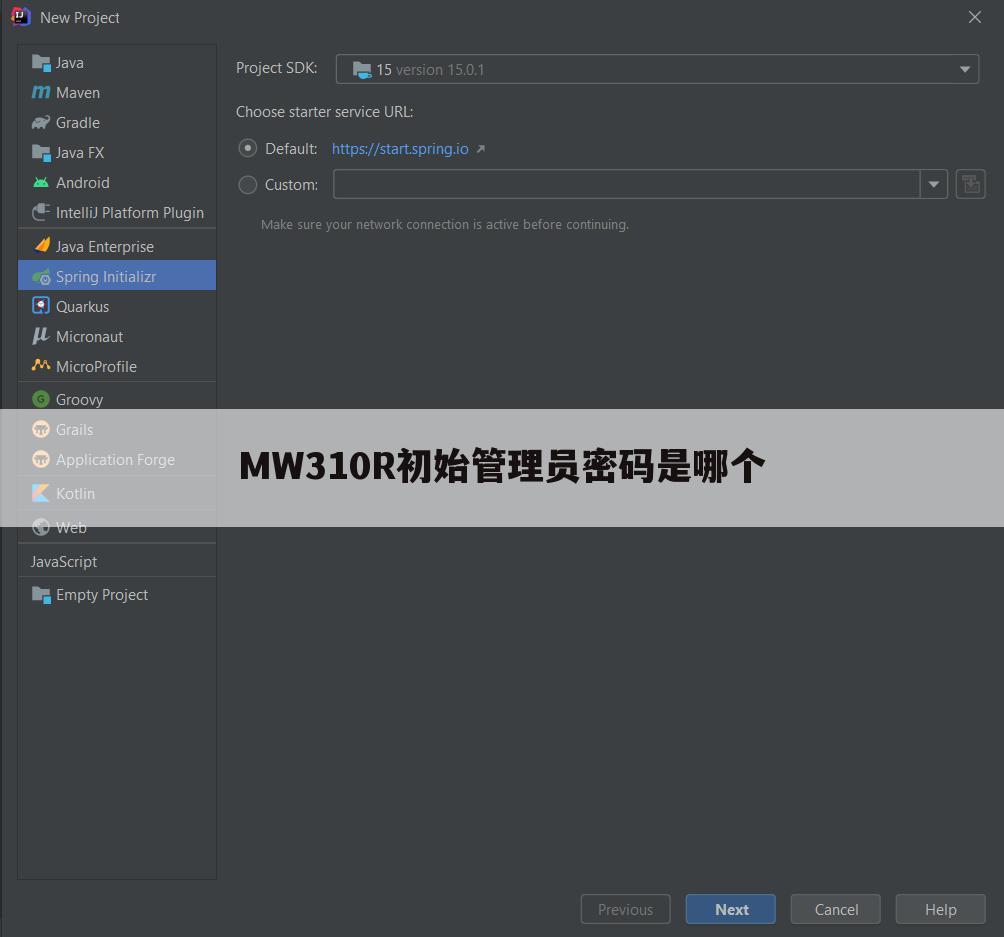This screenshot has height=937, width=1004.
Task: Click the Gradle label text
Action: click(78, 122)
